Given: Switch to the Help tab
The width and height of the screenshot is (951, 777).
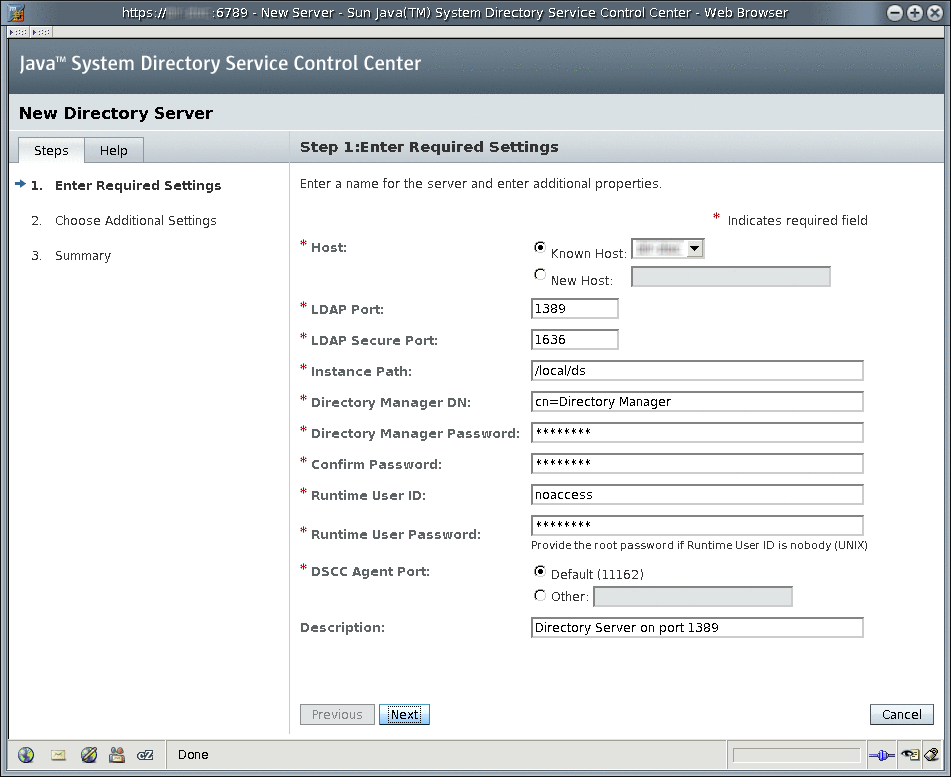Looking at the screenshot, I should coord(113,150).
